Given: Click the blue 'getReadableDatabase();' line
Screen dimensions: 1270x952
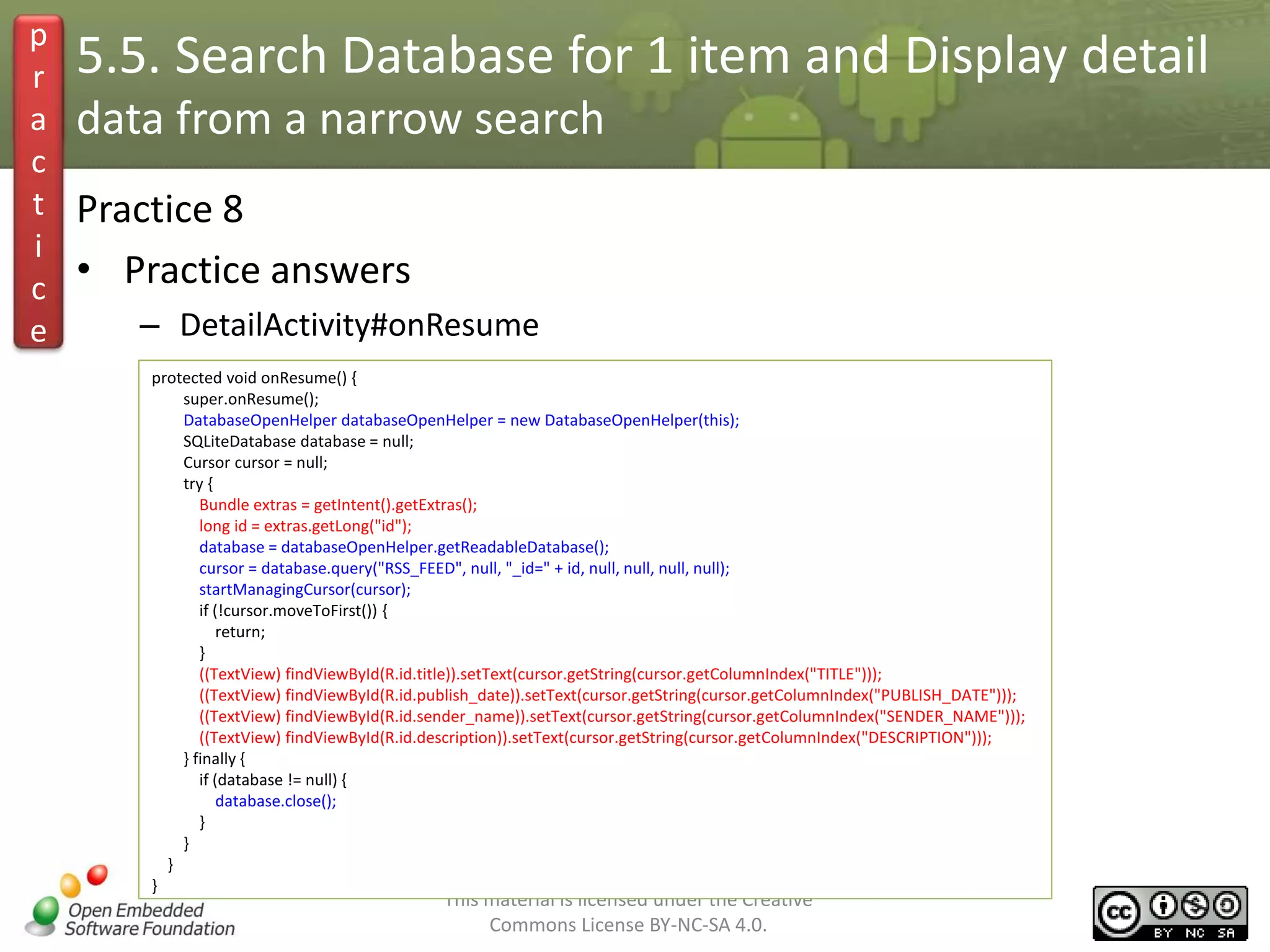Looking at the screenshot, I should 404,547.
